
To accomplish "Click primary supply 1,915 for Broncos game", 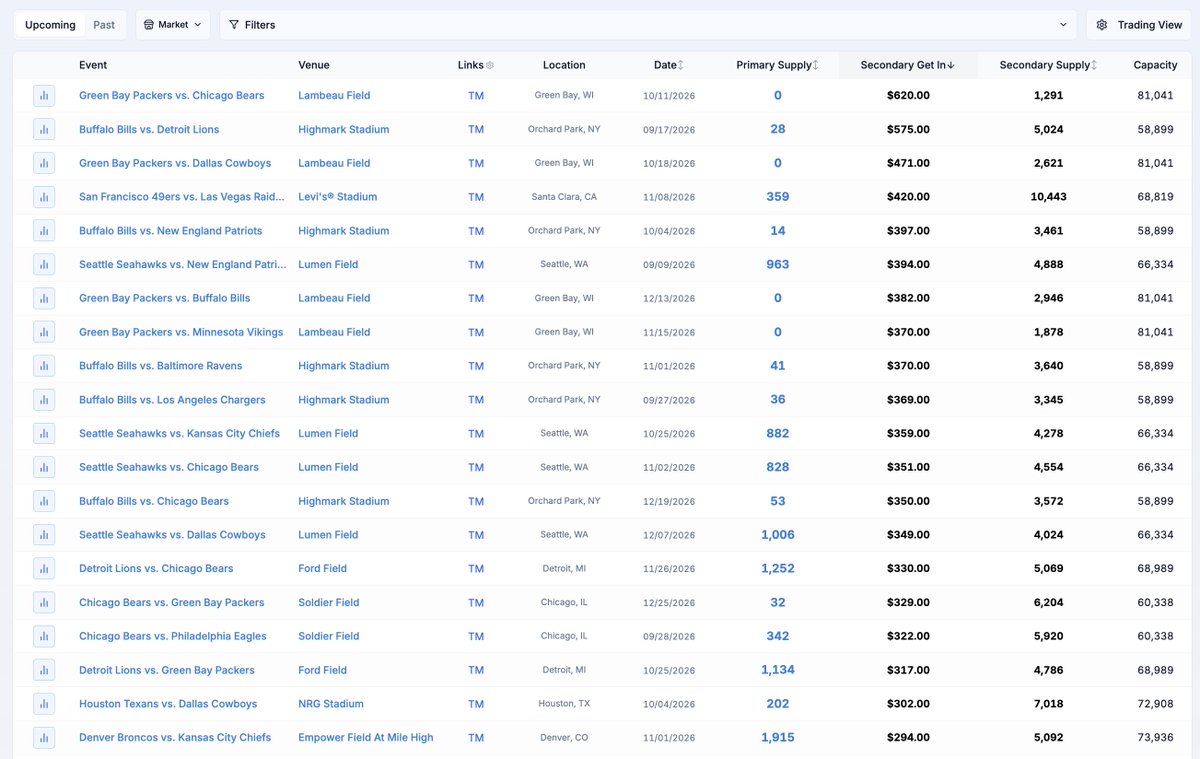I will pyautogui.click(x=778, y=738).
